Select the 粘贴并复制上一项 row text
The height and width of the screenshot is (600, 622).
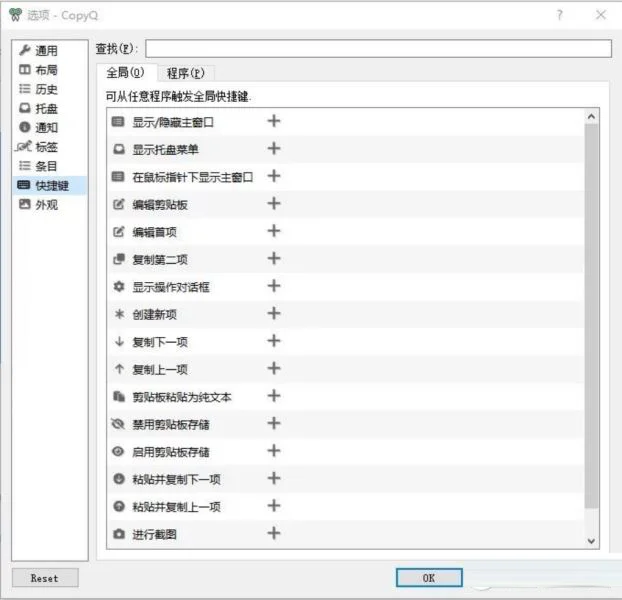point(177,507)
